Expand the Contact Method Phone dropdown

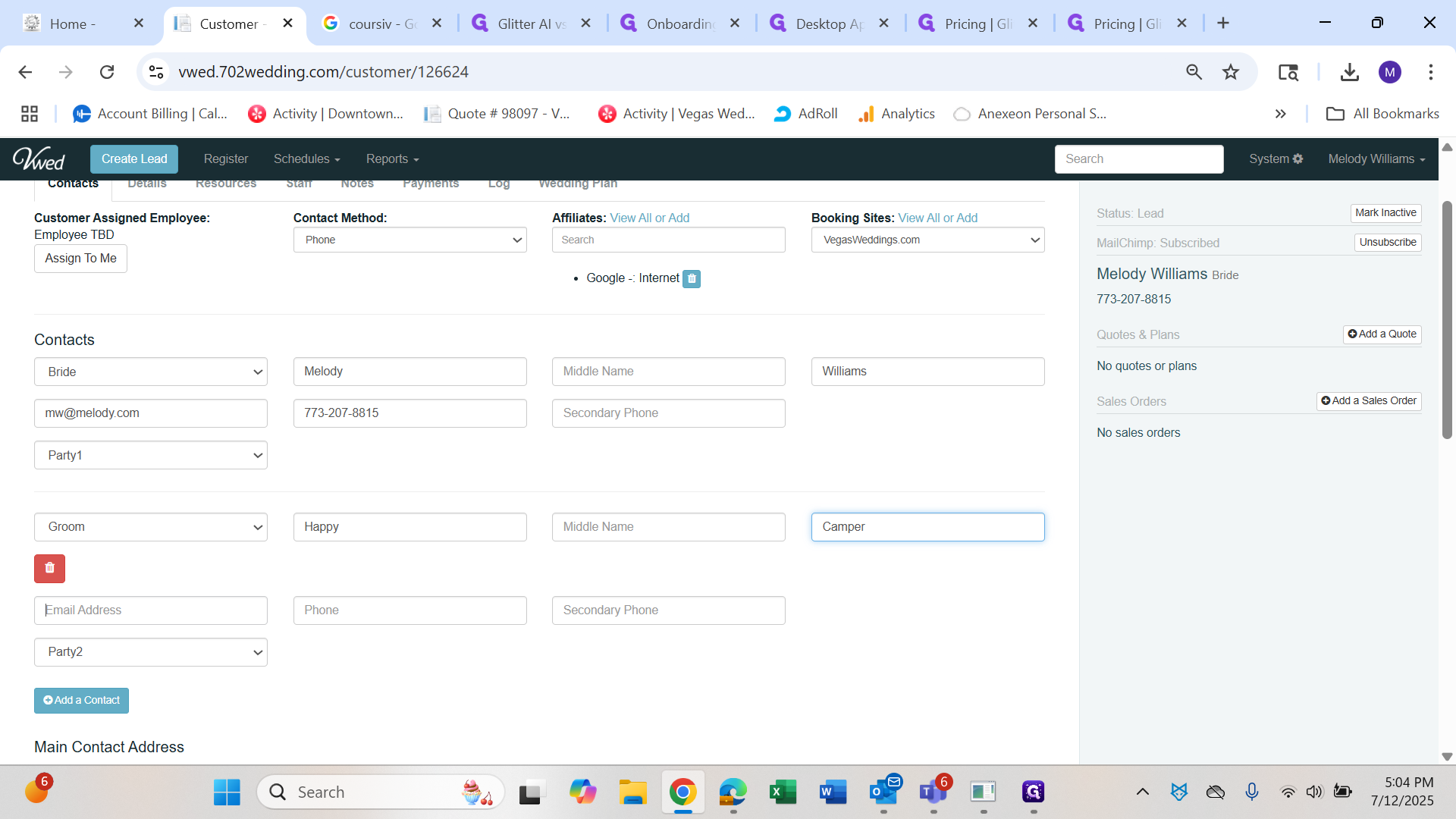pos(409,240)
